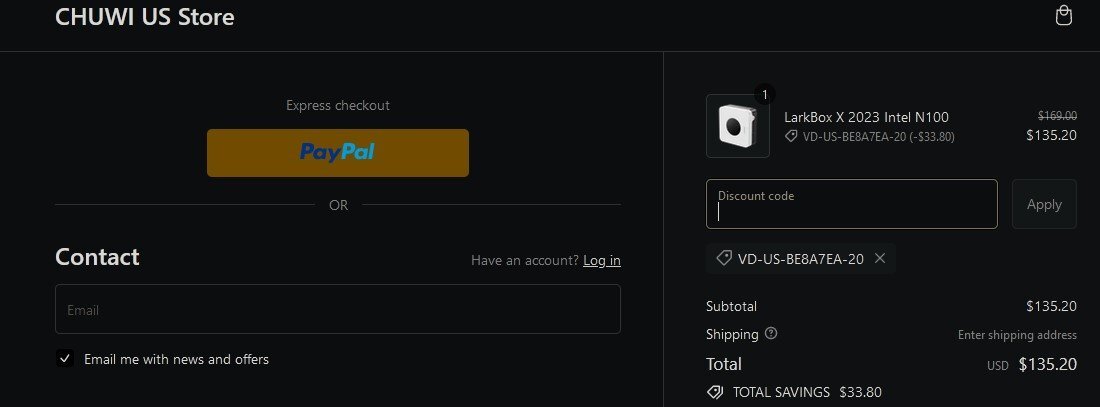Pay with PayPal express checkout

click(338, 152)
